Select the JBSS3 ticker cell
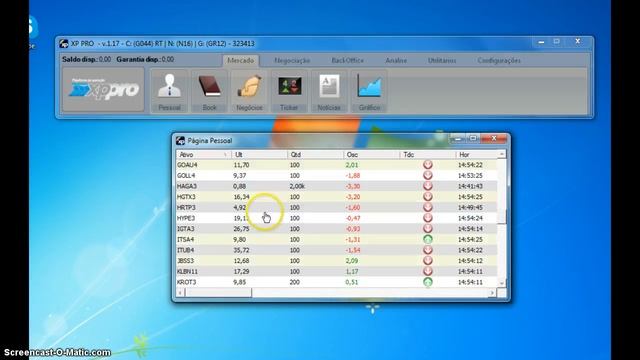Screen dimensions: 640x360 pyautogui.click(x=186, y=260)
